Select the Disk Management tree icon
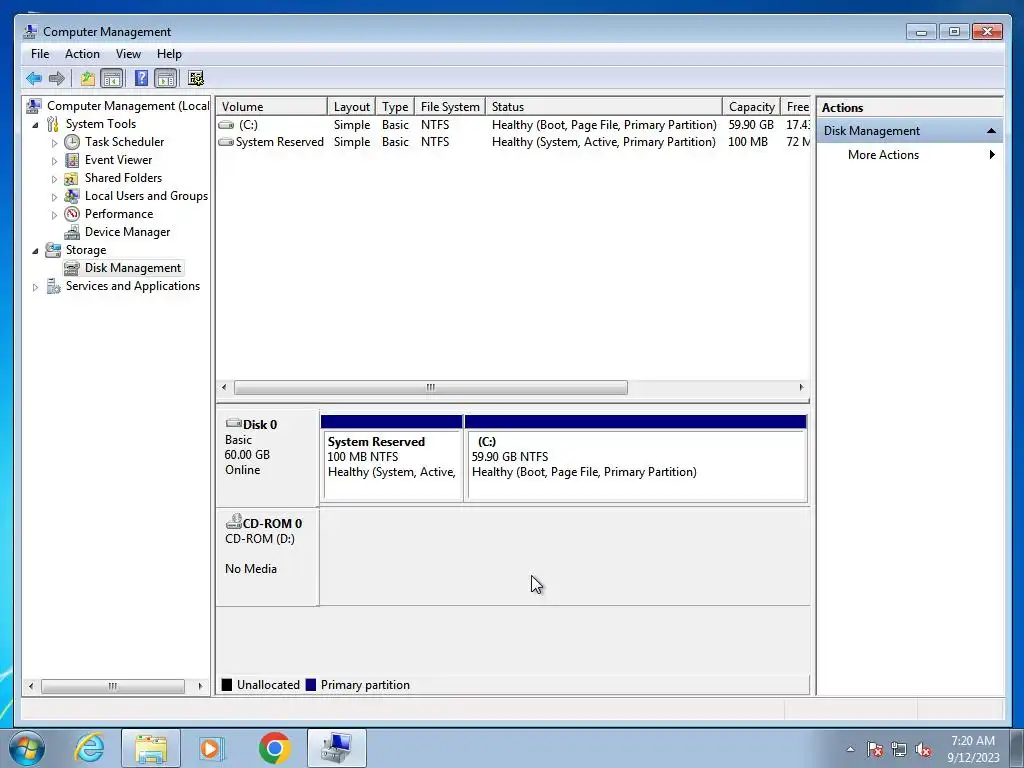Screen dimensions: 1024x768 point(72,268)
